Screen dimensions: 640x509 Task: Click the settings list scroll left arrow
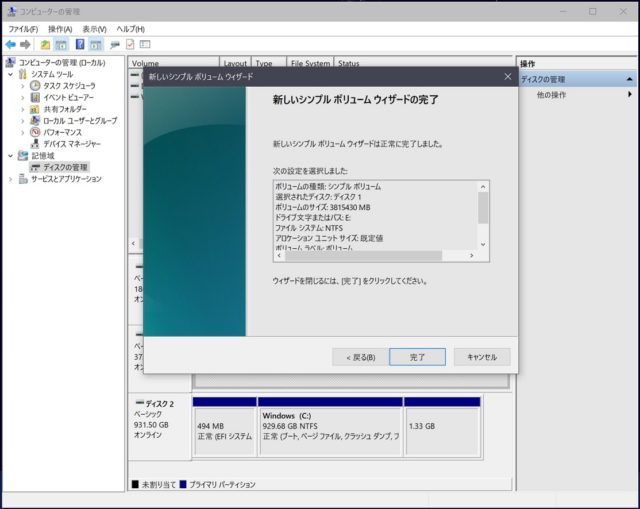(279, 256)
